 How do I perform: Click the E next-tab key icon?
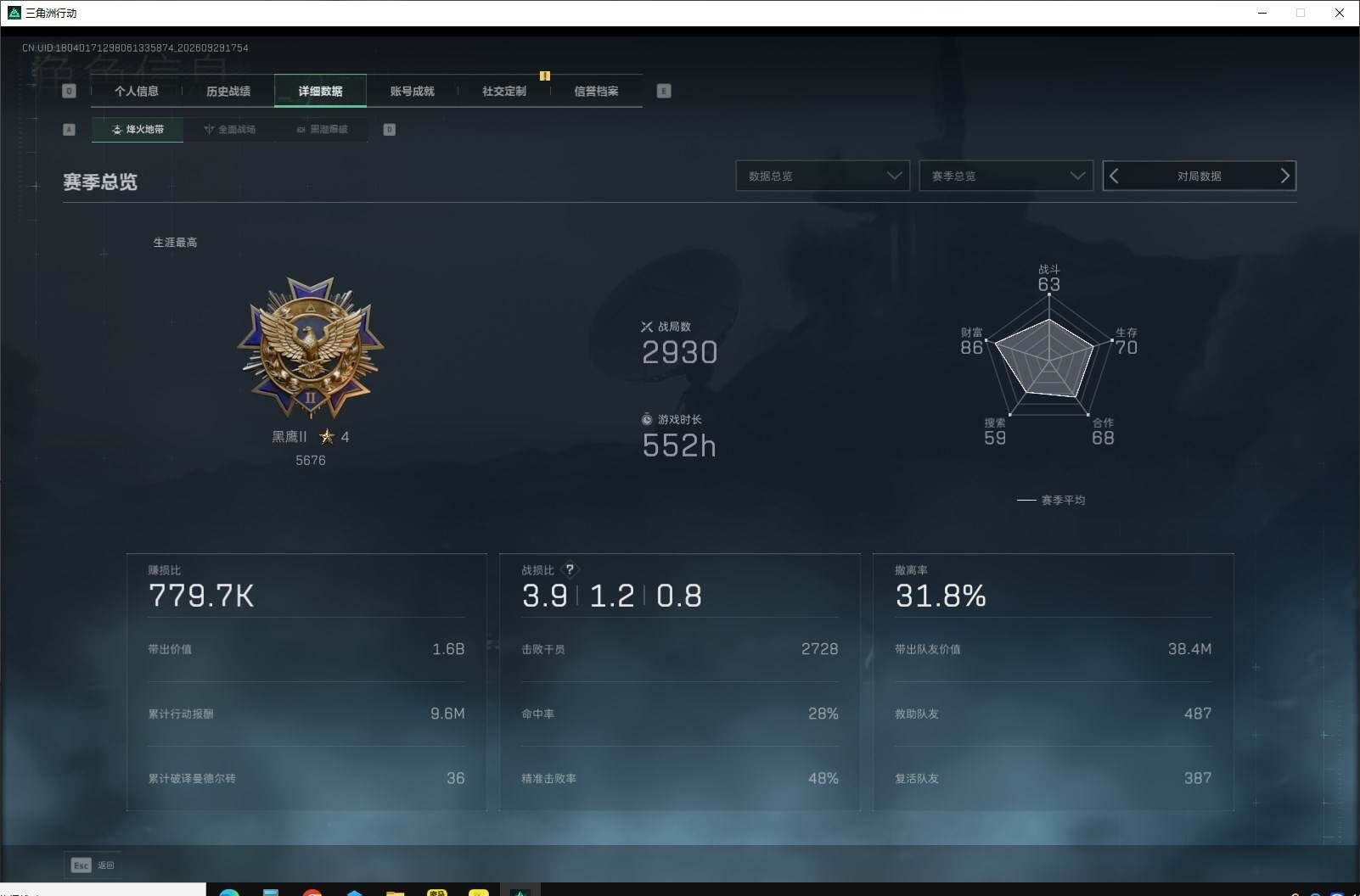click(664, 91)
